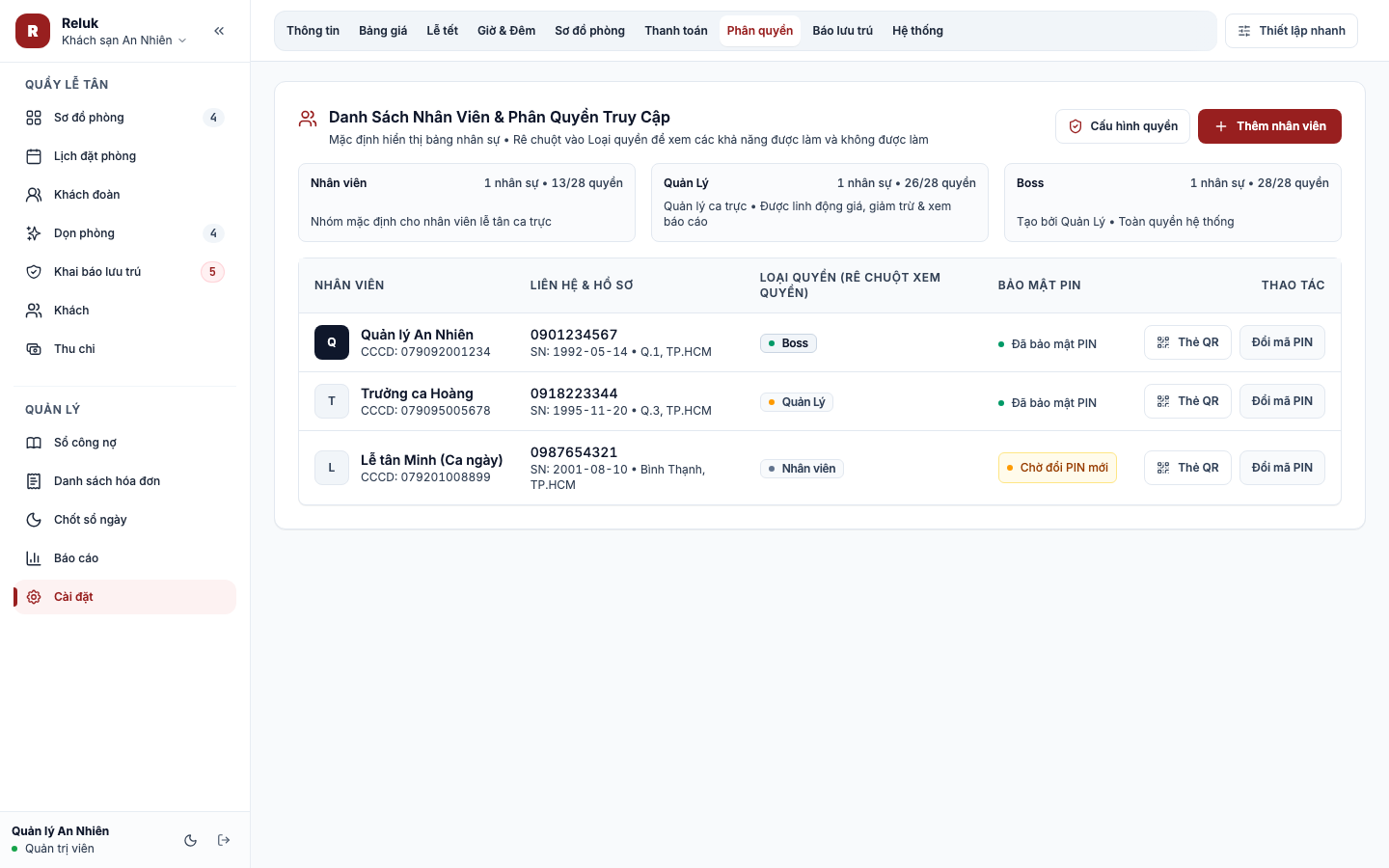The image size is (1389, 868).
Task: Open Sơ đồ phòng in sidebar
Action: coord(124,118)
